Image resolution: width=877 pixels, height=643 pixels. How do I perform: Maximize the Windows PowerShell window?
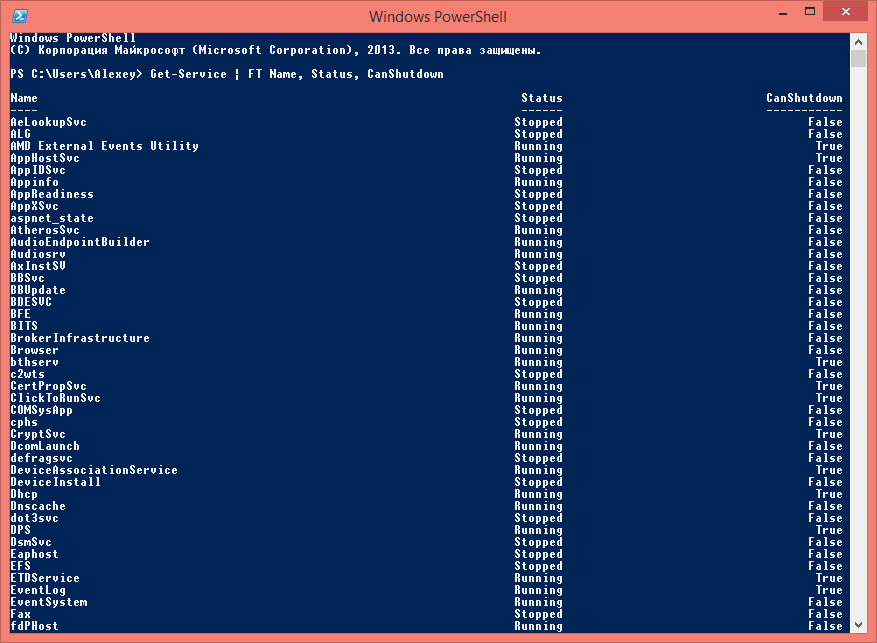click(810, 12)
